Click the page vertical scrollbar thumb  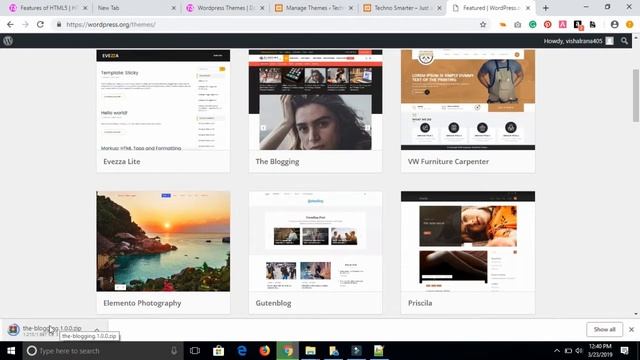click(x=636, y=95)
